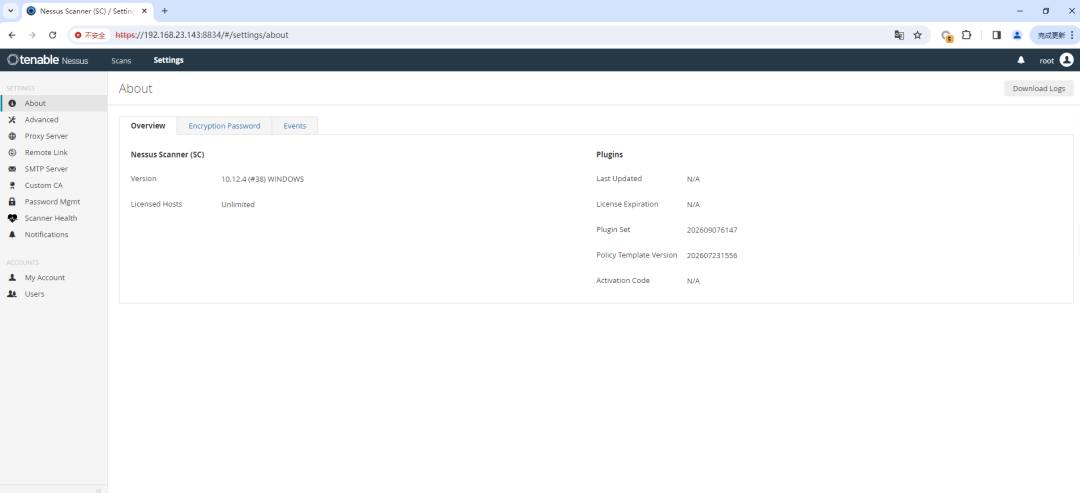Switch to the Encryption Password tab

click(225, 126)
